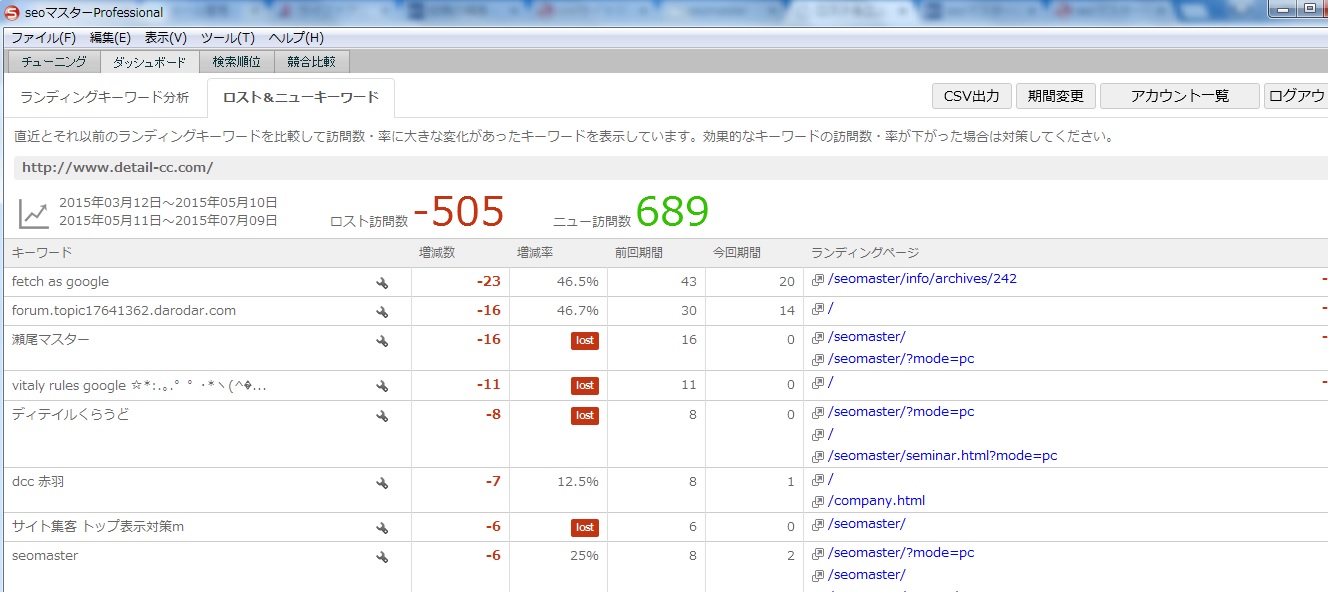This screenshot has width=1328, height=592.
Task: Open the ファイル(F) menu
Action: coord(43,38)
